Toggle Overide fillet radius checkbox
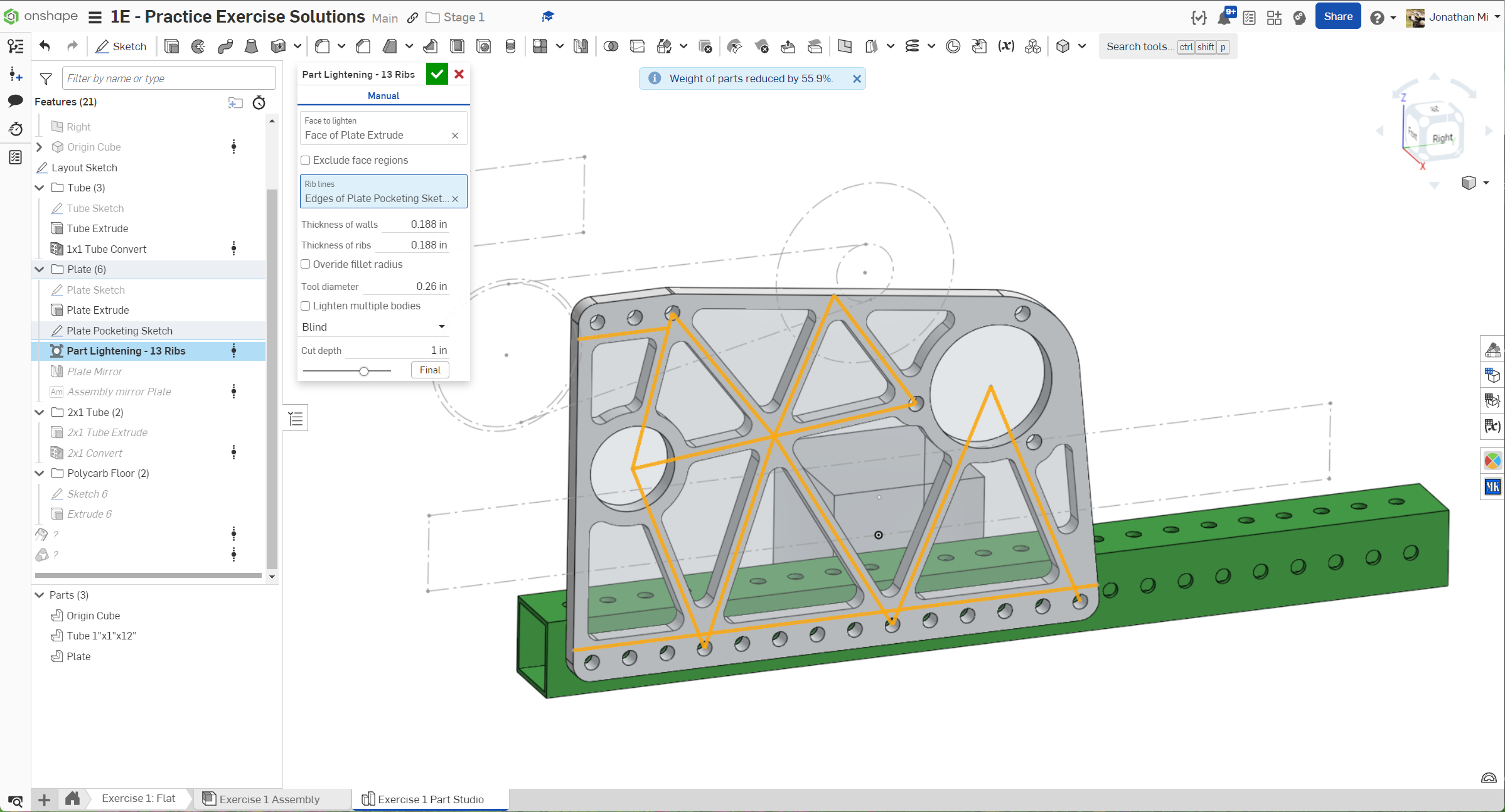 coord(306,265)
